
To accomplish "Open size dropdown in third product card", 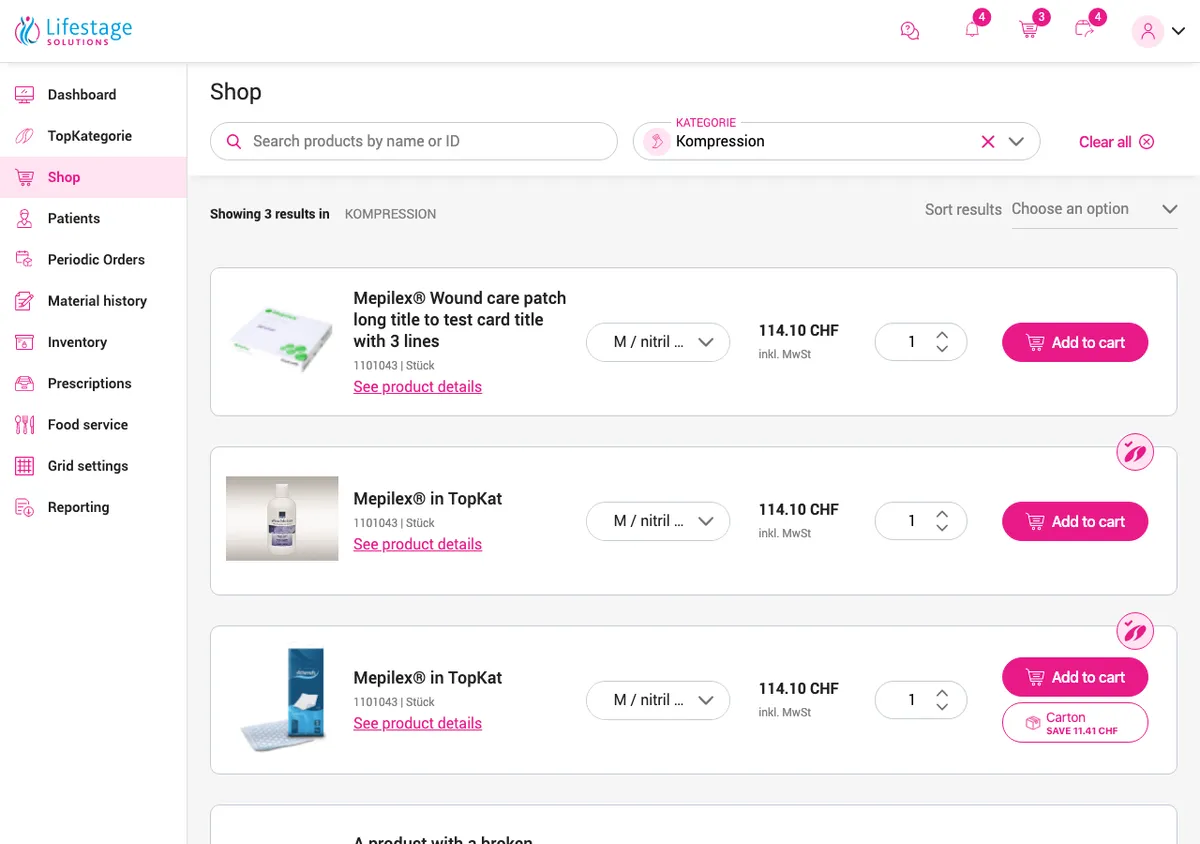I will (x=658, y=700).
